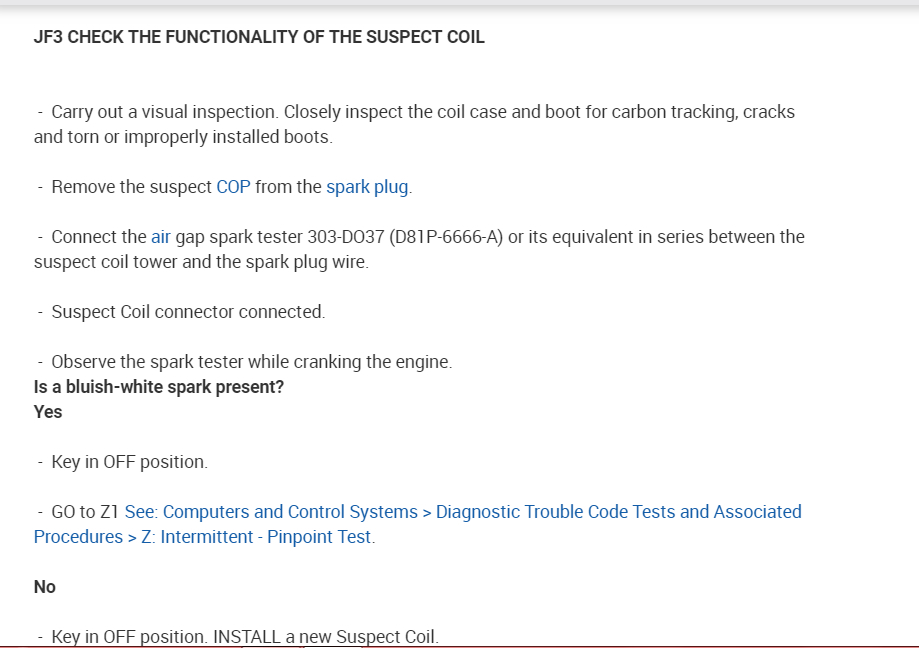Screen dimensions: 919x648
Task: Follow the spark plug hyperlink
Action: pos(367,187)
